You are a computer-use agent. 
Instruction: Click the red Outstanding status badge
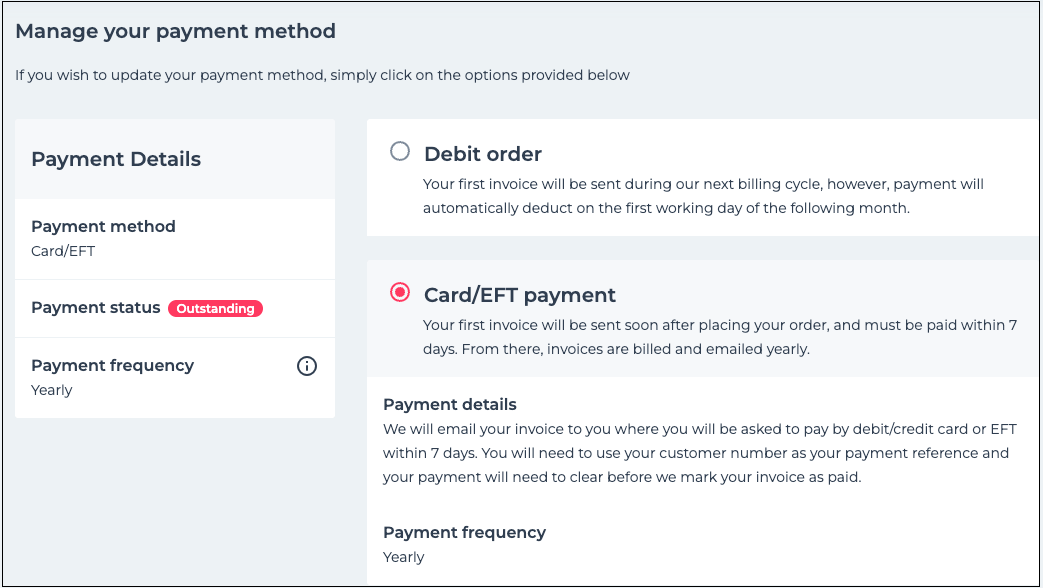(215, 309)
